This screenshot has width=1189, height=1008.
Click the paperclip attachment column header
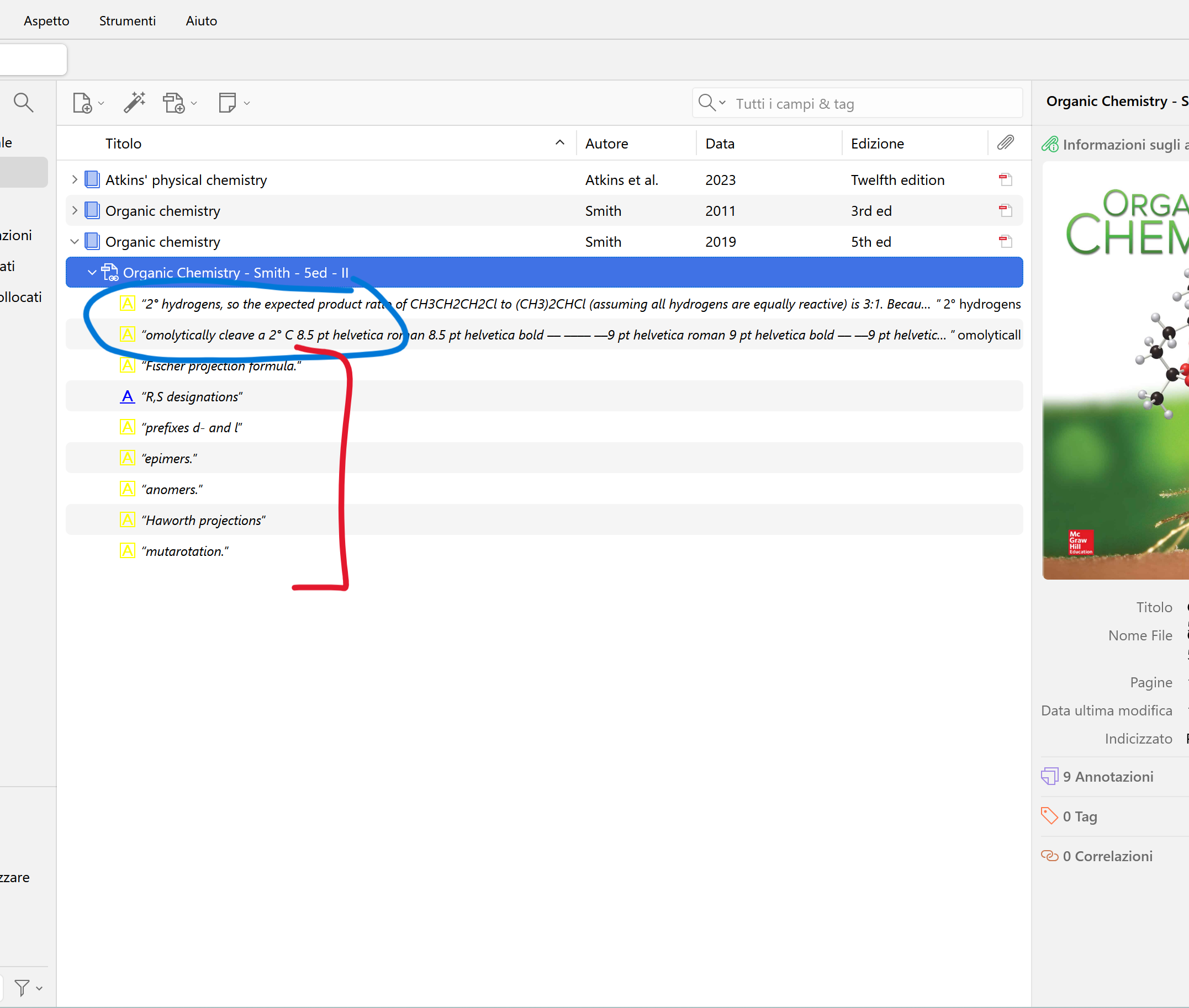(1006, 143)
